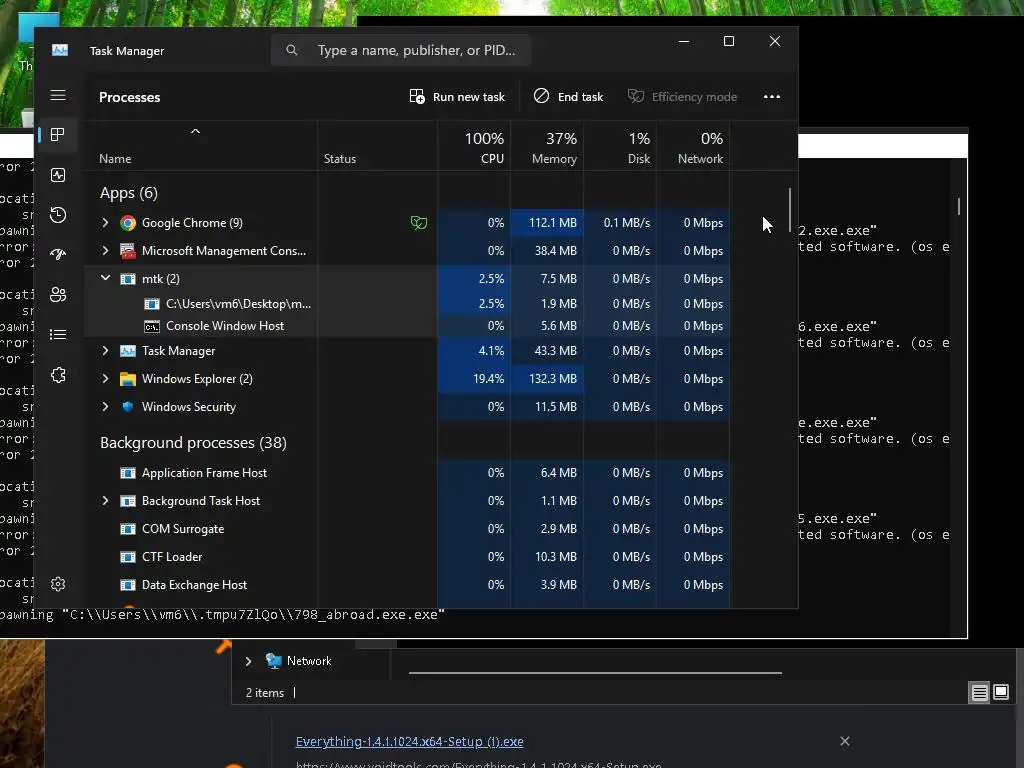Click the Efficiency mode button
Viewport: 1024px width, 768px height.
(x=682, y=97)
